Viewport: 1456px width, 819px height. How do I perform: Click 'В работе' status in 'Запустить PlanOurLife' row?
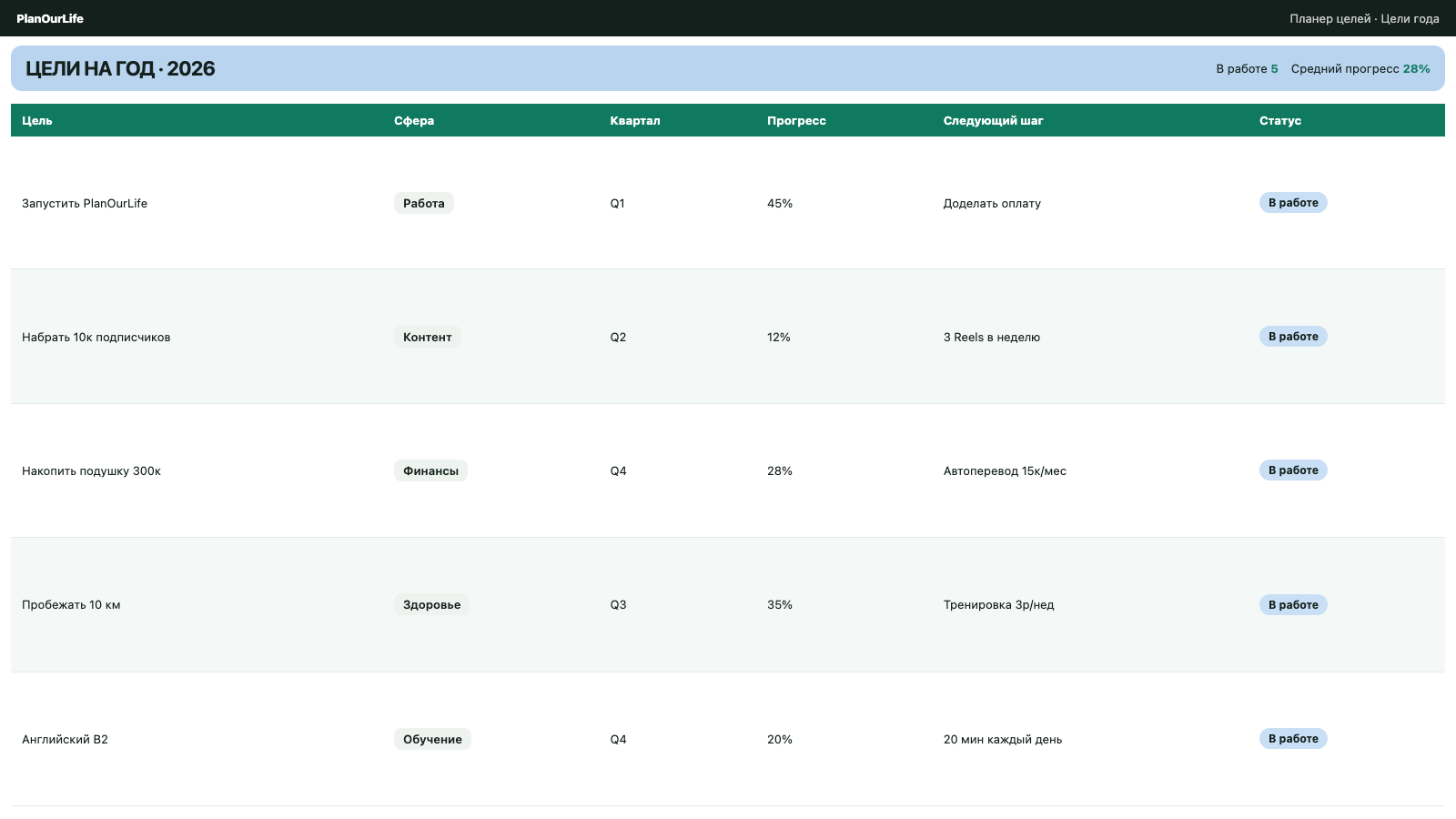pos(1293,202)
